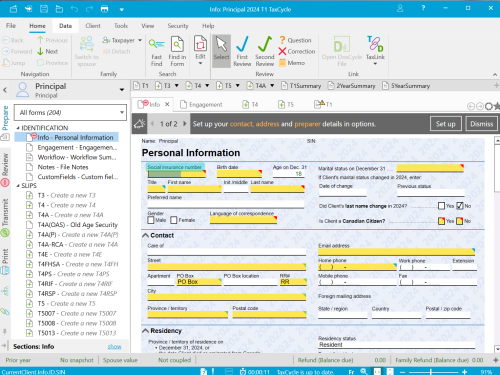Collapse the SLIPS tree group
Viewport: 500px width, 375px height.
(18, 186)
